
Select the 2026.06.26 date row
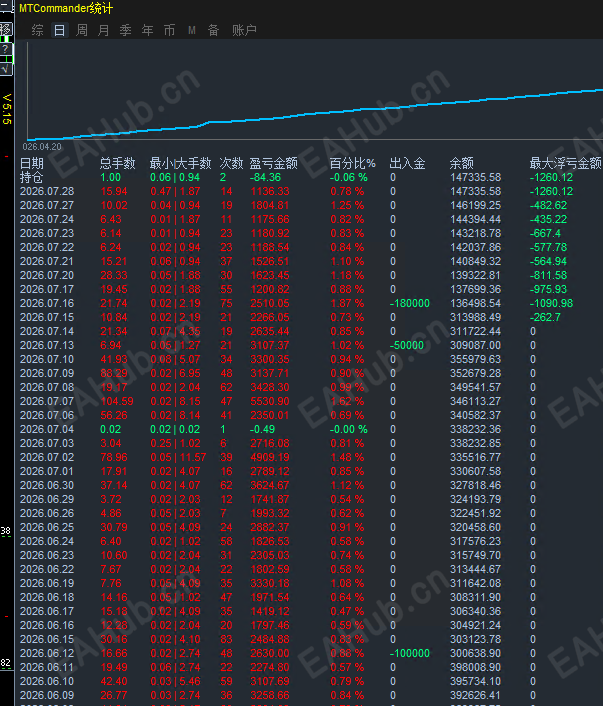[x=47, y=513]
